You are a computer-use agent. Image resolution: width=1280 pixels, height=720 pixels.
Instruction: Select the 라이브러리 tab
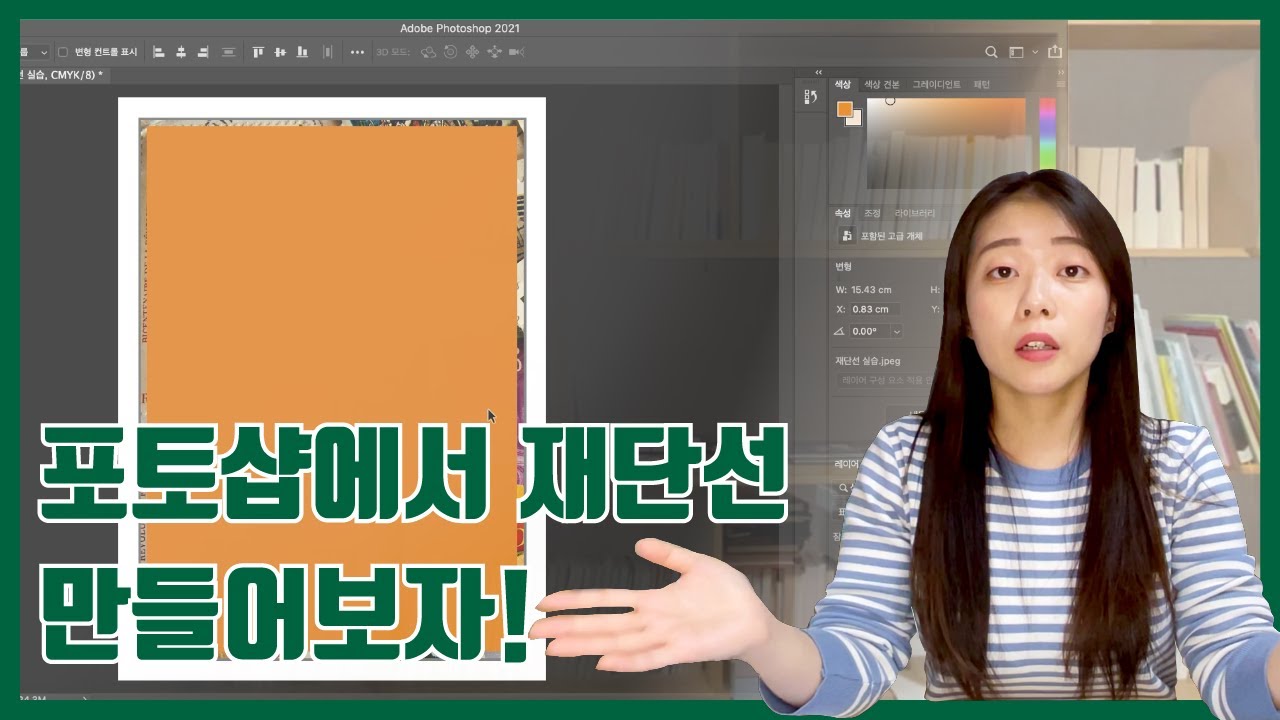915,213
